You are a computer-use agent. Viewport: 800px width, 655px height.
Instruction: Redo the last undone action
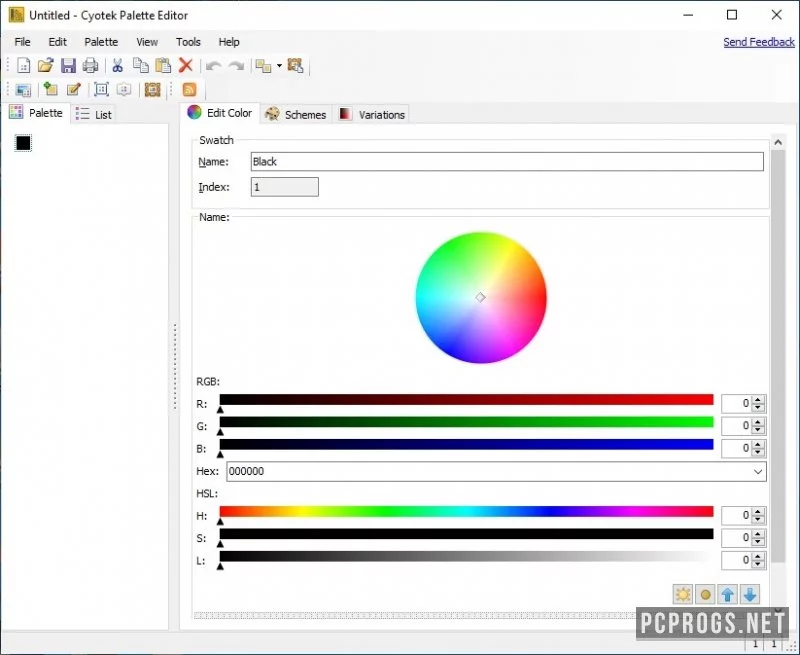coord(236,66)
